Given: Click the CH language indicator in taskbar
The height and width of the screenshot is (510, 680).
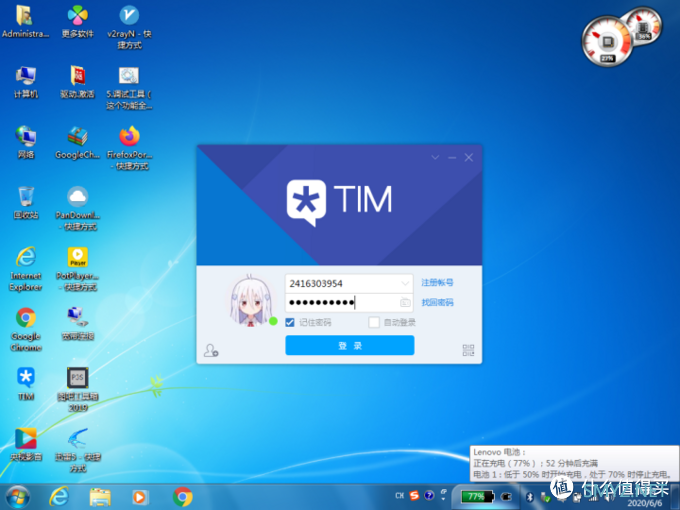Looking at the screenshot, I should click(399, 496).
